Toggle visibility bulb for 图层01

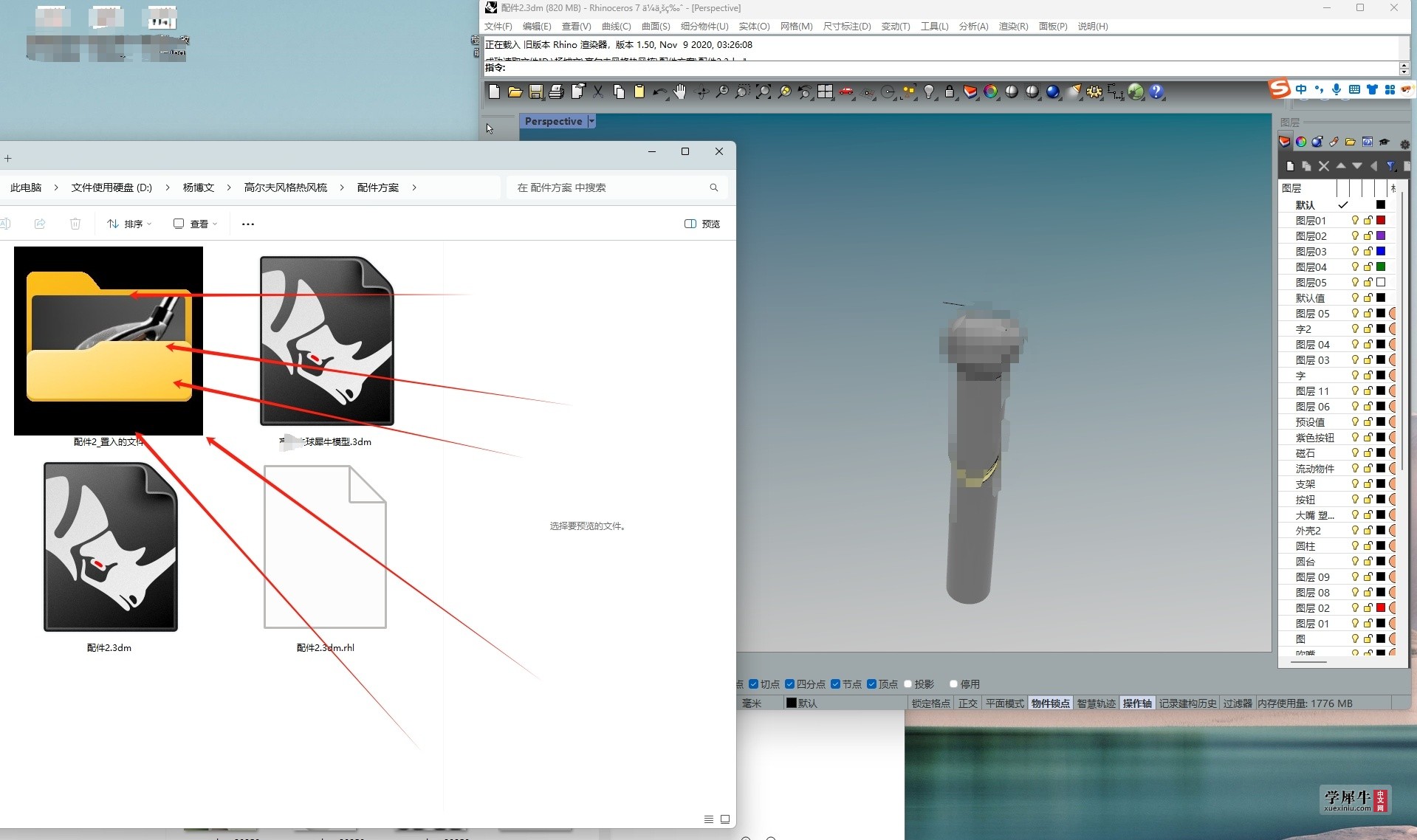1355,220
